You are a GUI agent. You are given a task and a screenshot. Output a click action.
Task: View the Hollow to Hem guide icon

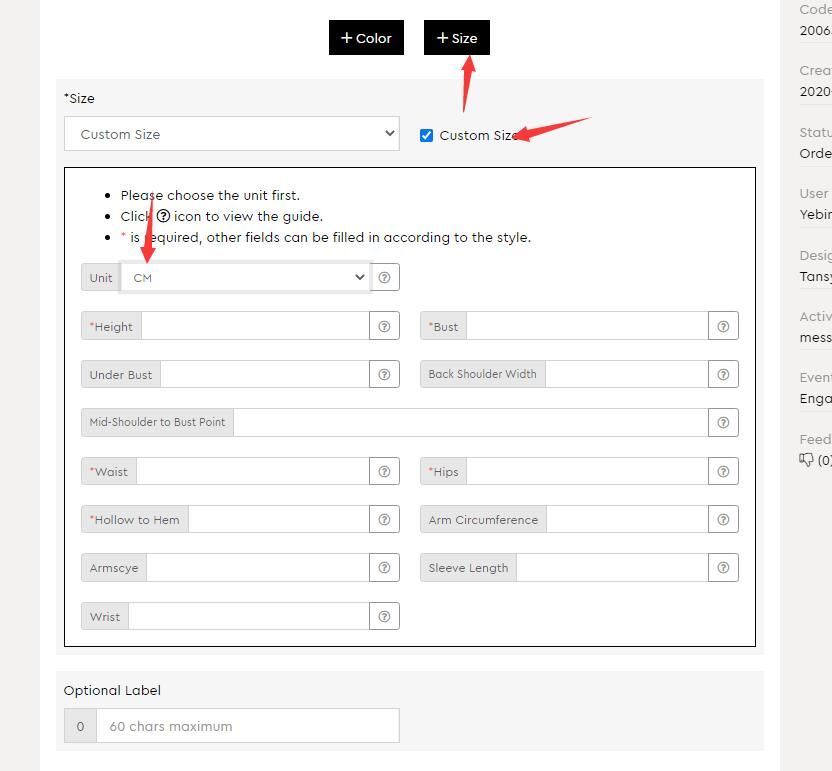pos(384,519)
